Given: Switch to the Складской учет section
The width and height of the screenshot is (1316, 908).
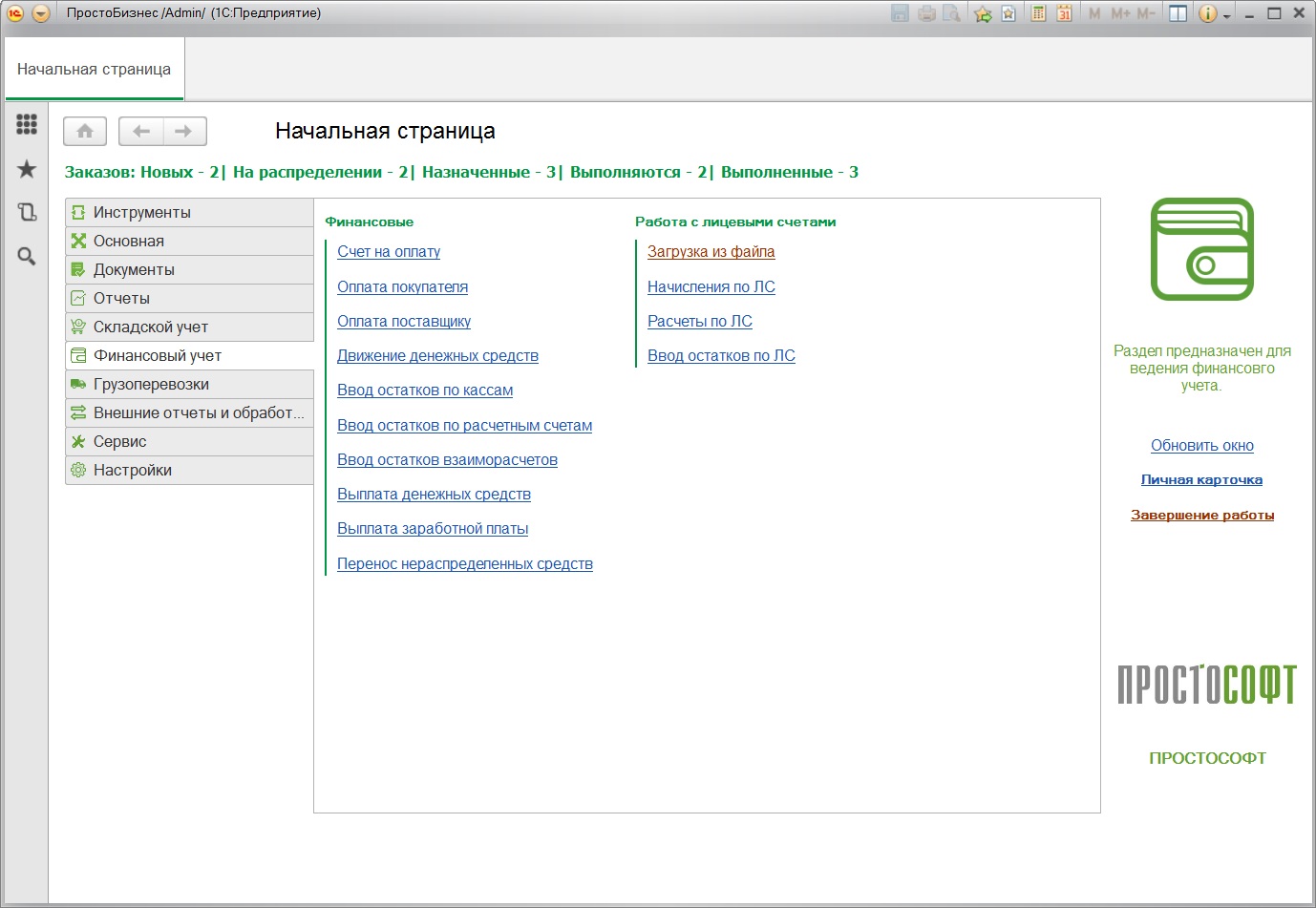Looking at the screenshot, I should point(151,327).
